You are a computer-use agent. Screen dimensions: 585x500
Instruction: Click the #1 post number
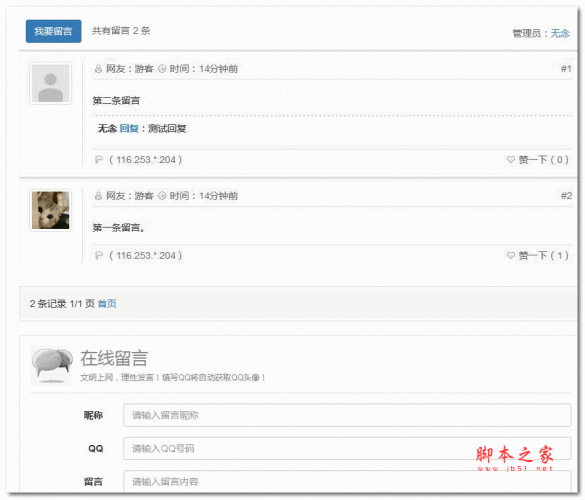[566, 69]
